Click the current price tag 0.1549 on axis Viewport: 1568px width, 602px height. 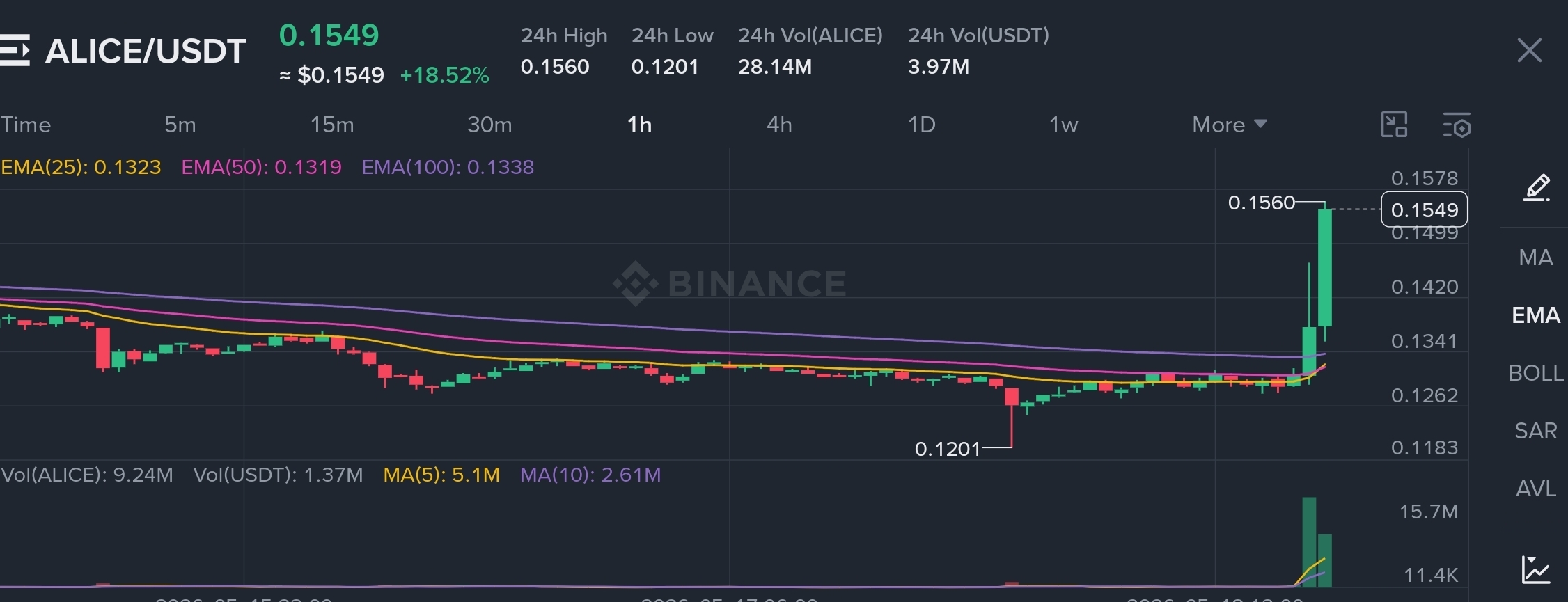tap(1424, 209)
